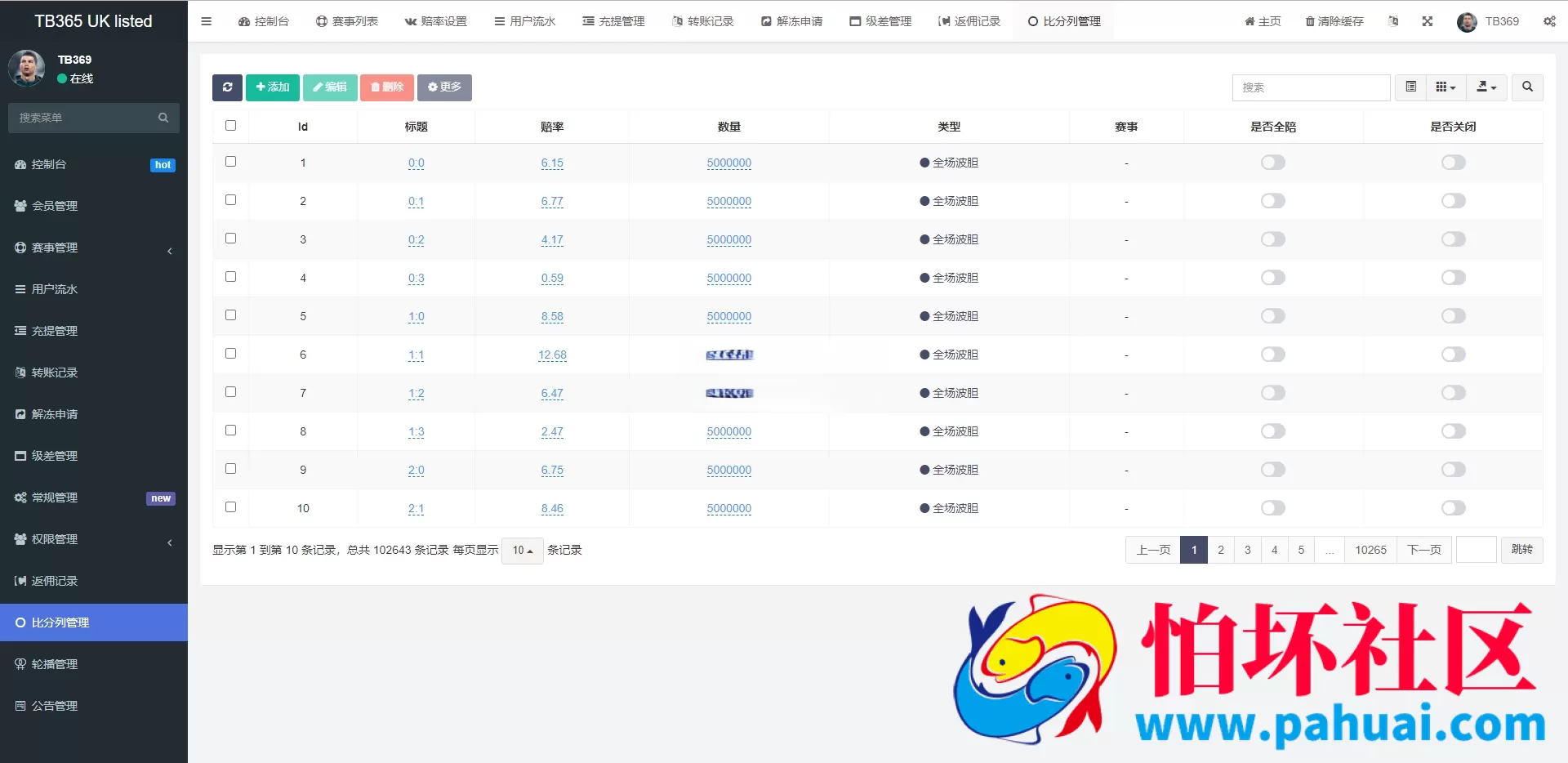Focus the page number jump input
Image resolution: width=1568 pixels, height=763 pixels.
[1477, 550]
